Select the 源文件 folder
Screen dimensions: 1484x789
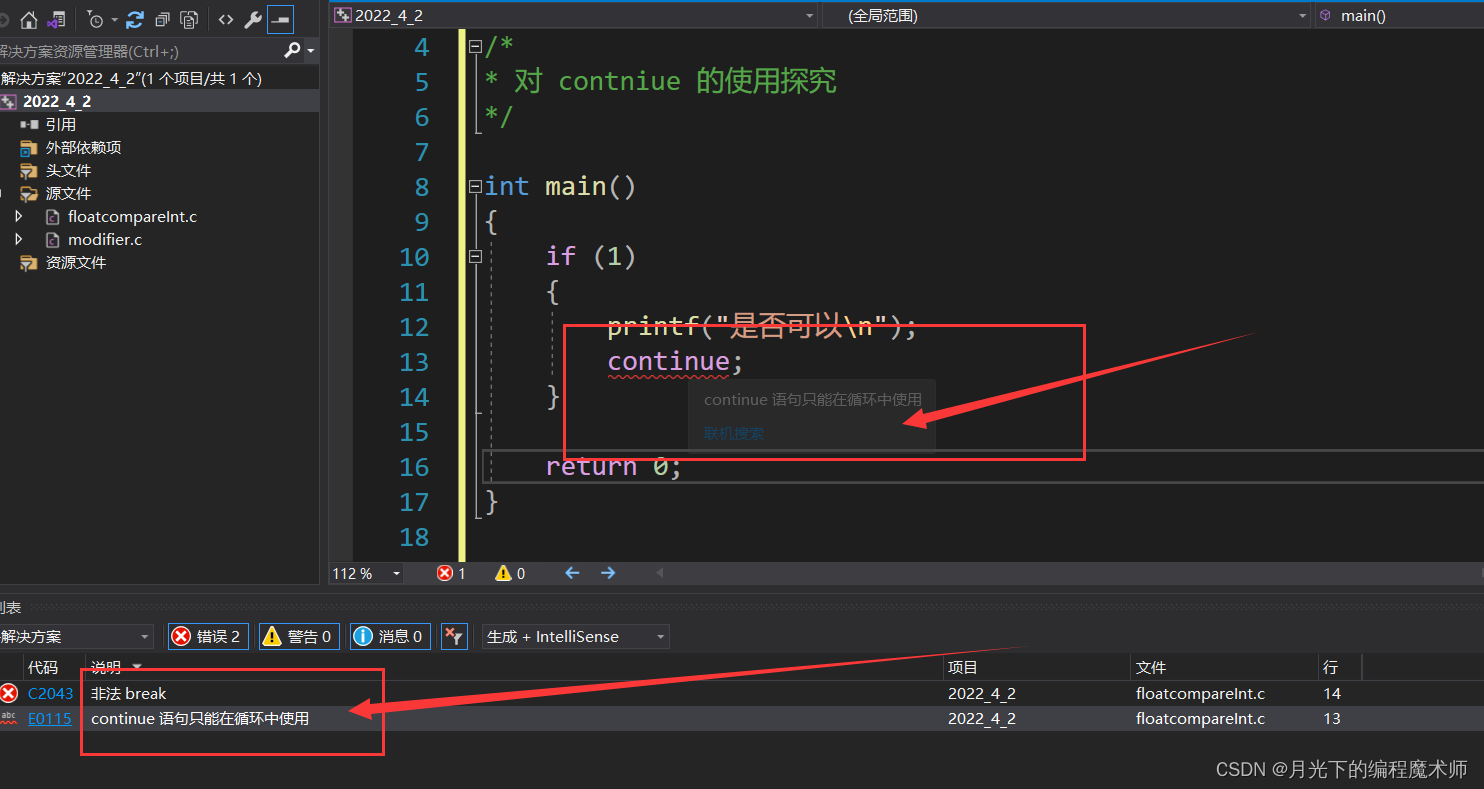(x=68, y=193)
